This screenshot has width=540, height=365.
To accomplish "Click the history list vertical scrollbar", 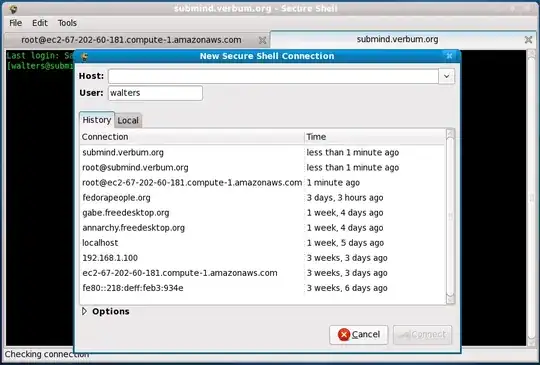I will (x=450, y=216).
